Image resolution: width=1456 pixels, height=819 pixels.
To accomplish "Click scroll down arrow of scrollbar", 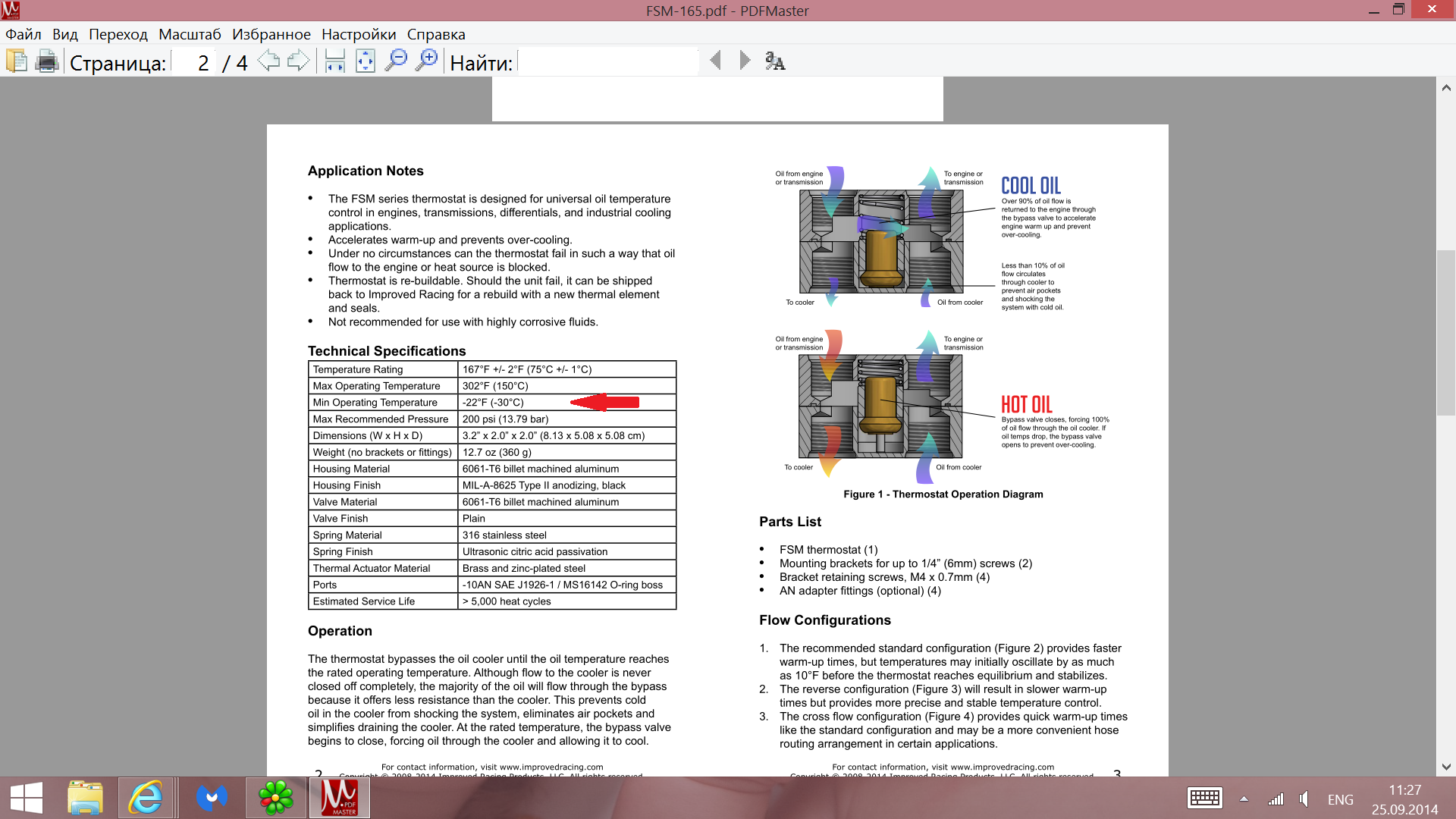I will coord(1446,767).
